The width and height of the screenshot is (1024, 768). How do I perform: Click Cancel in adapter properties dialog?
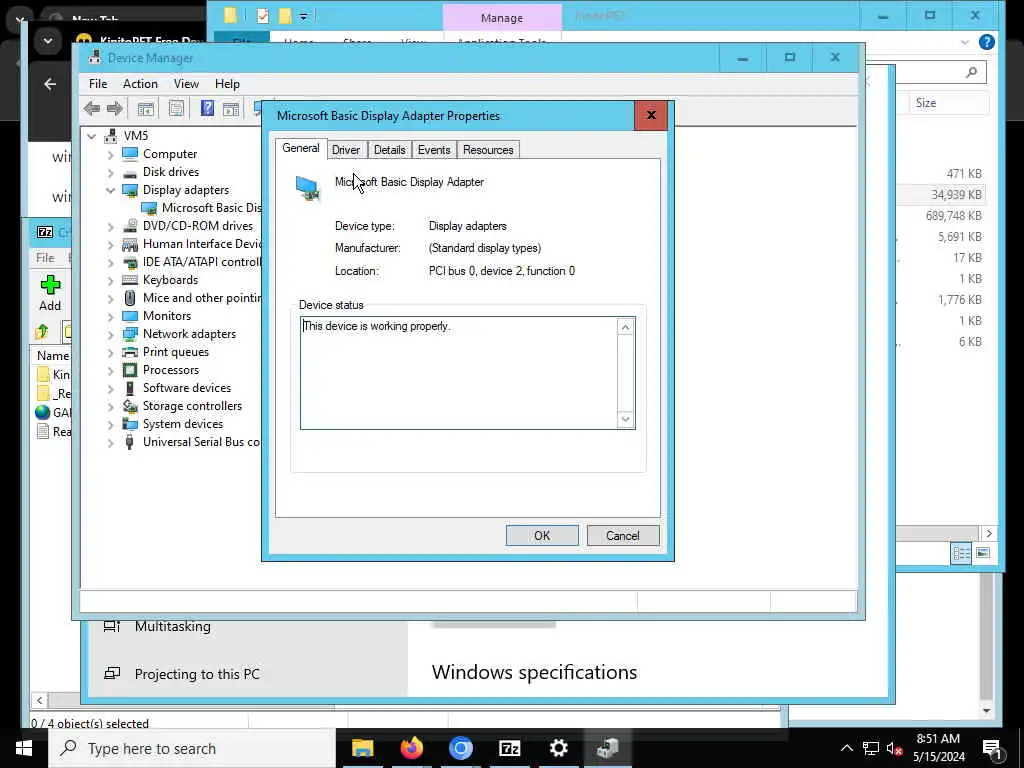point(623,536)
